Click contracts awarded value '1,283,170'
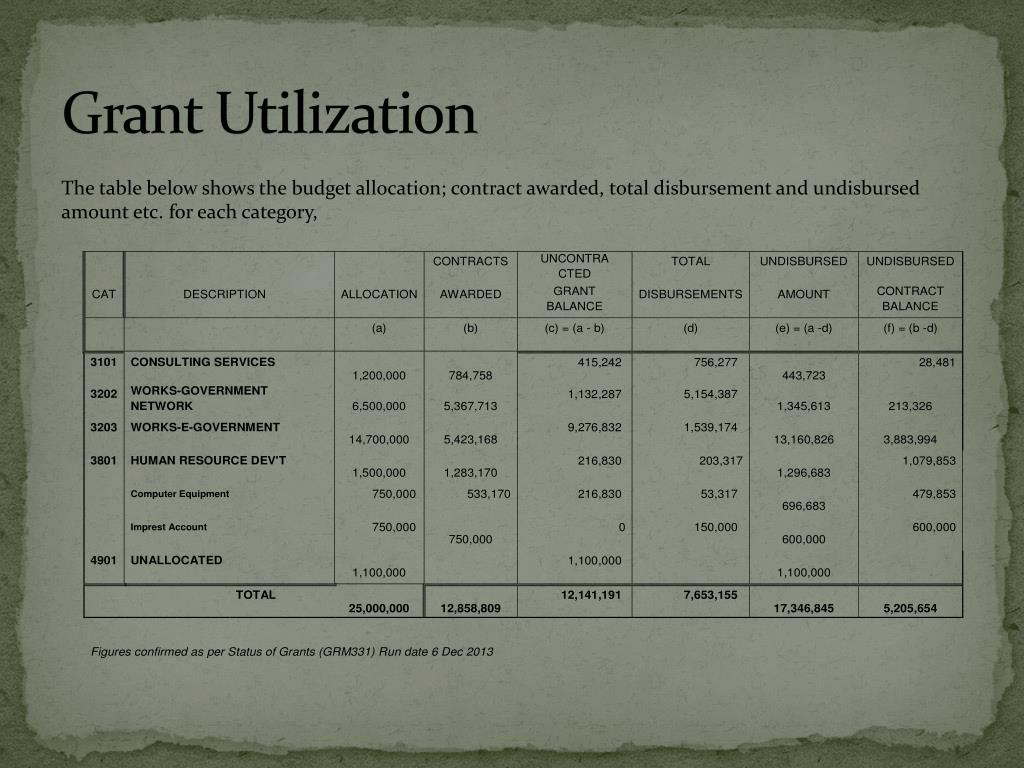Image resolution: width=1024 pixels, height=768 pixels. [470, 473]
